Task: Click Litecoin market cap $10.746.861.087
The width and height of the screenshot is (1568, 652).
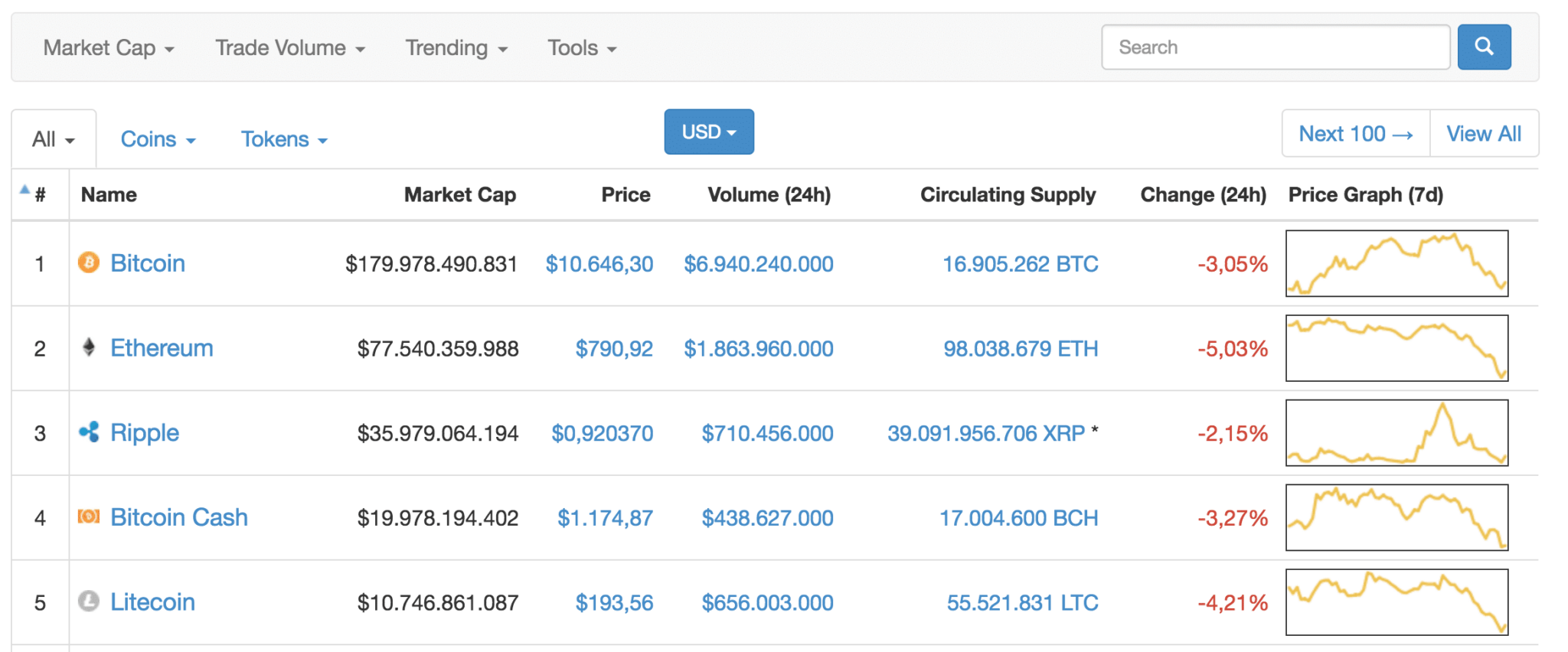Action: [438, 603]
